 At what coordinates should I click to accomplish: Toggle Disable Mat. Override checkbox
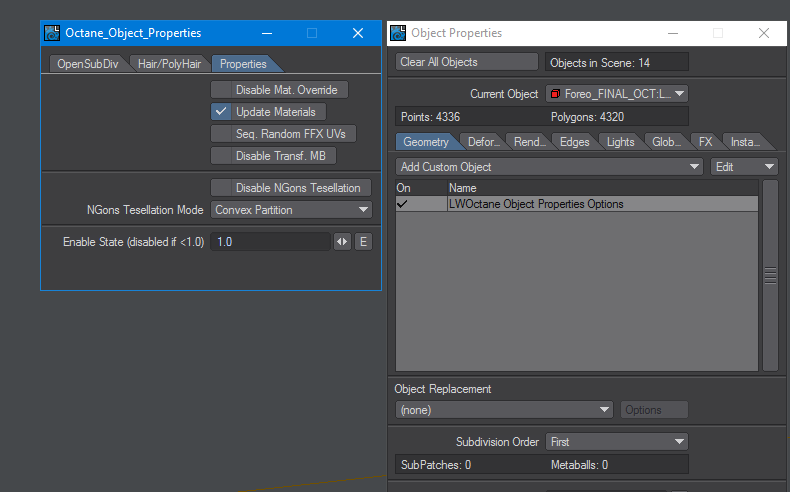point(280,90)
